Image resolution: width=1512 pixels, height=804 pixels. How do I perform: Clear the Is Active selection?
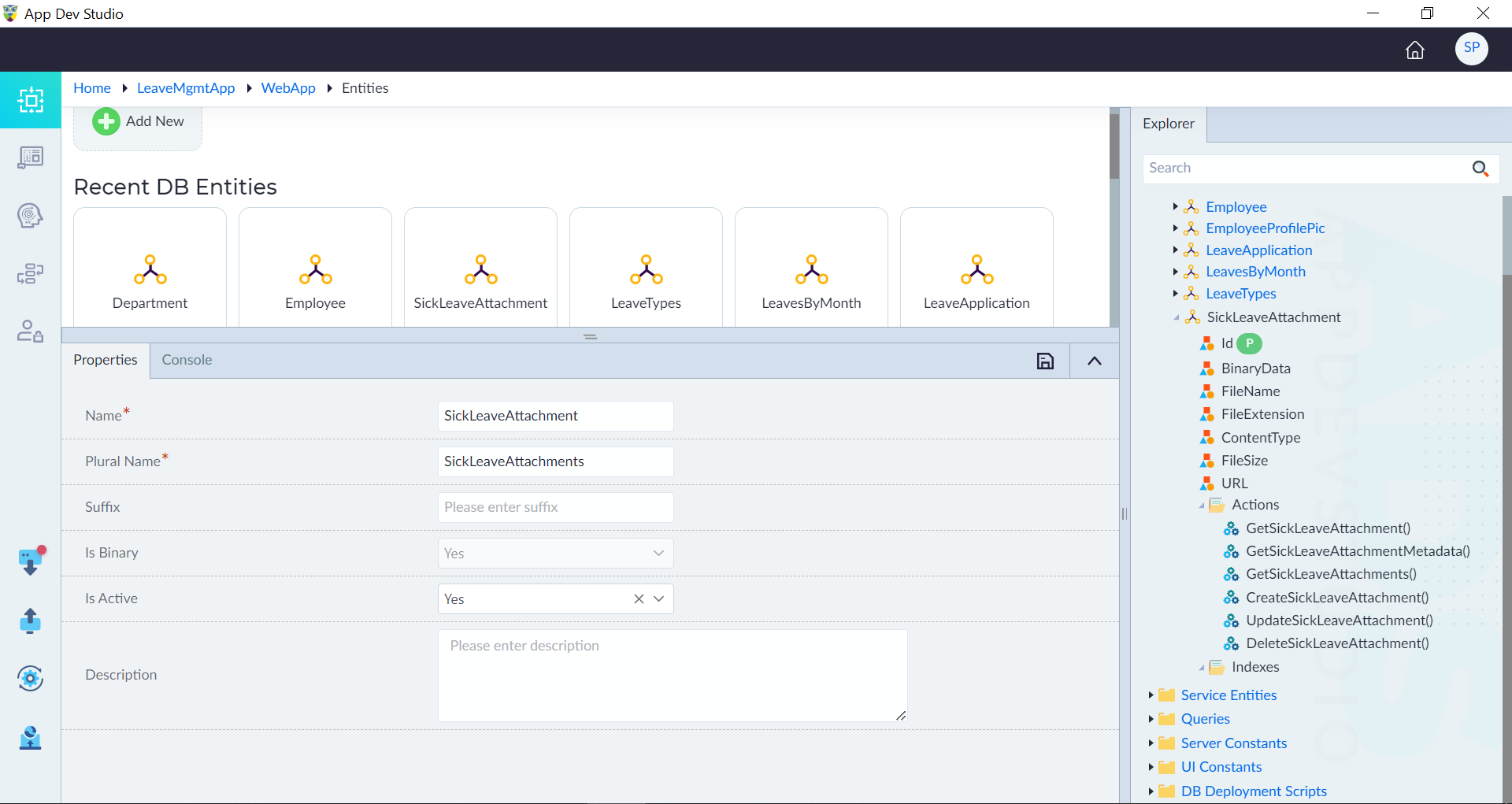point(639,599)
